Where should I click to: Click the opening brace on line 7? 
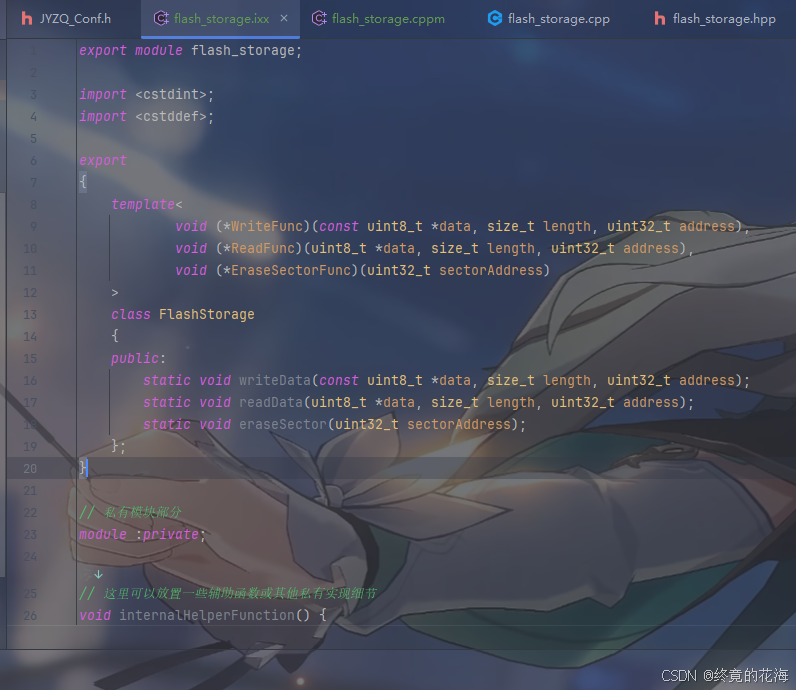tap(83, 182)
